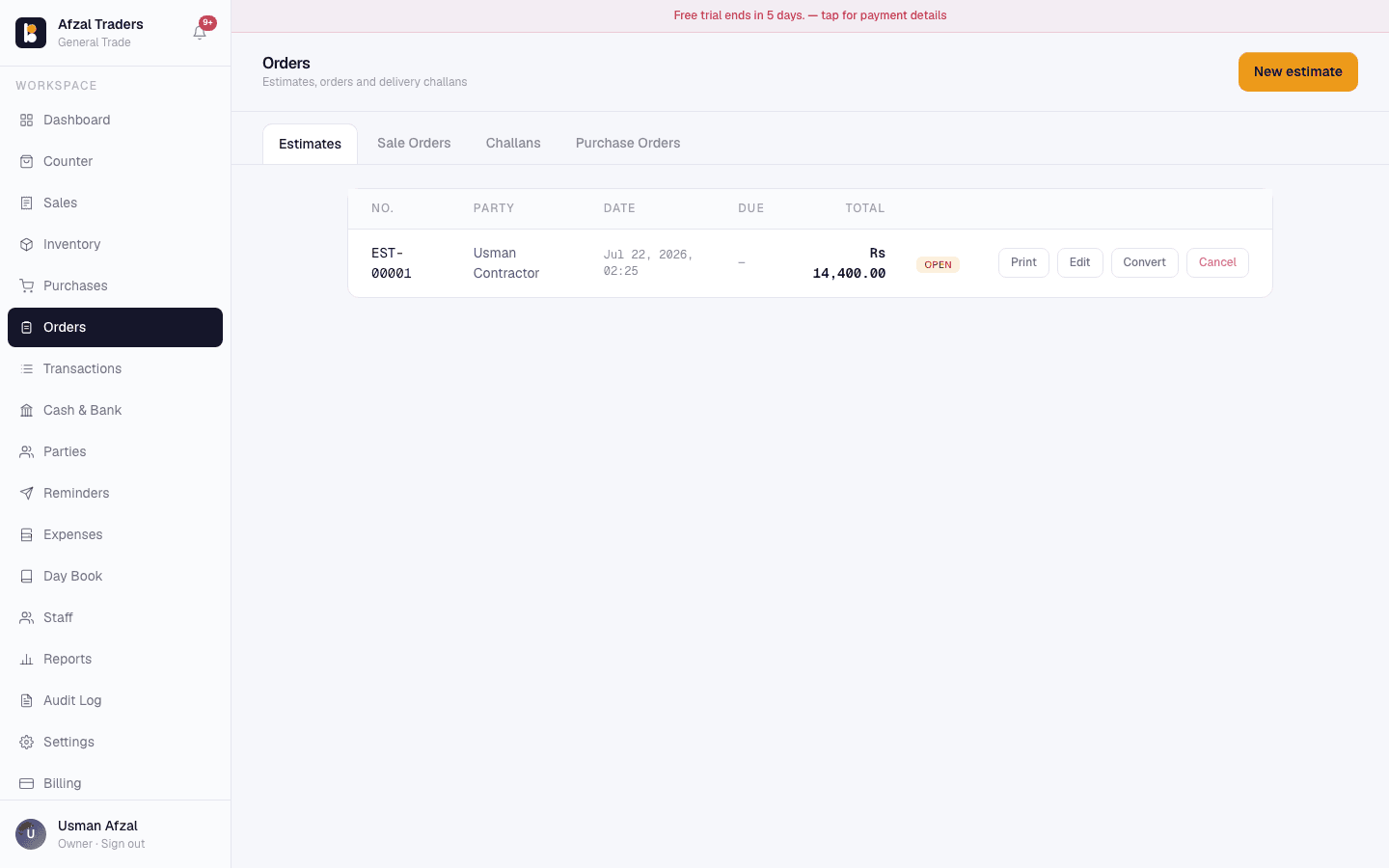This screenshot has height=868, width=1389.
Task: Switch to Purchase Orders tab
Action: 628,143
